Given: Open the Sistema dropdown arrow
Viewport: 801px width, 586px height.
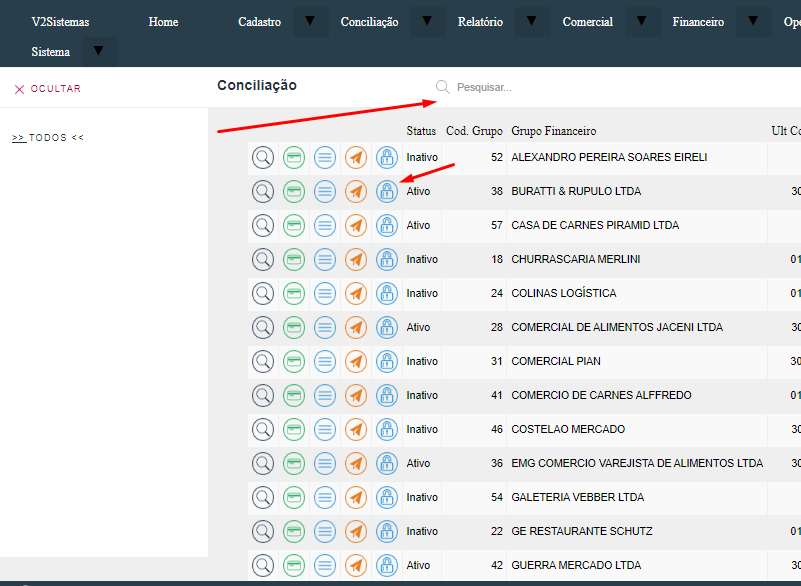Looking at the screenshot, I should tap(99, 52).
